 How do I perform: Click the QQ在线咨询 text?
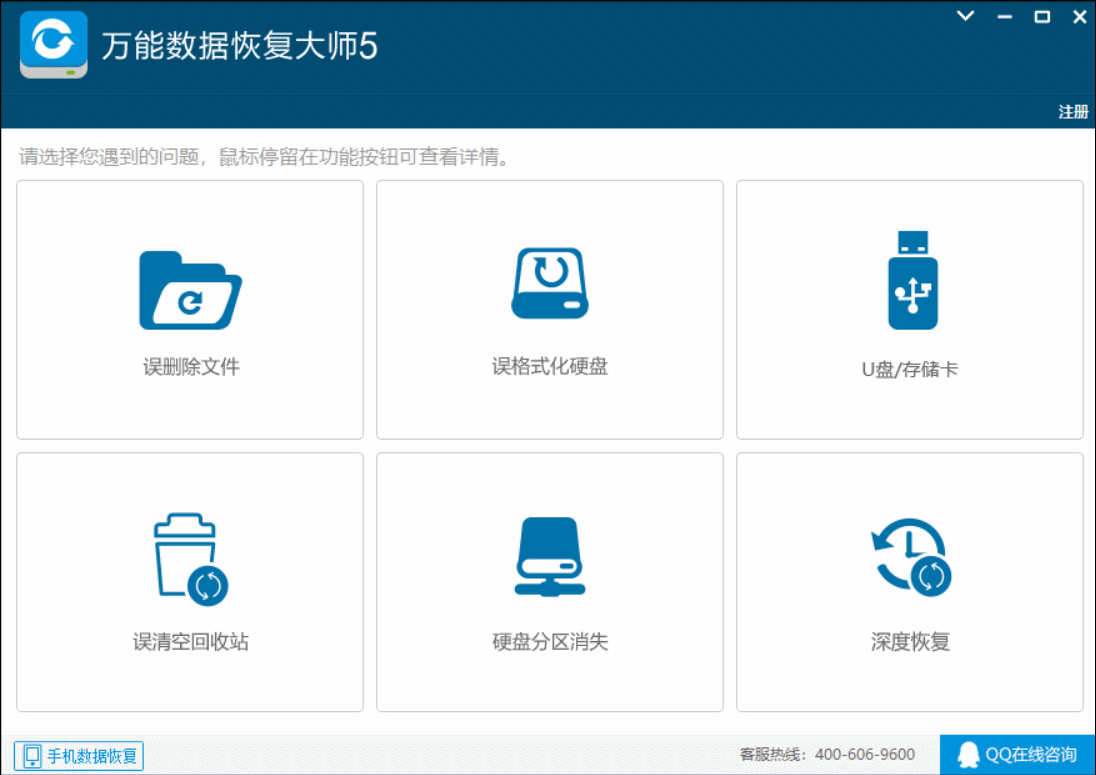click(x=1030, y=755)
